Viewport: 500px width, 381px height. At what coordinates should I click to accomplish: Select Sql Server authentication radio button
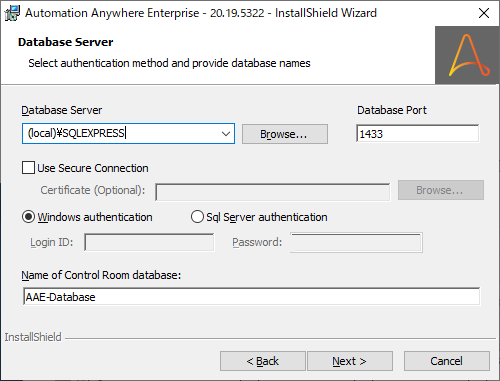pos(197,217)
